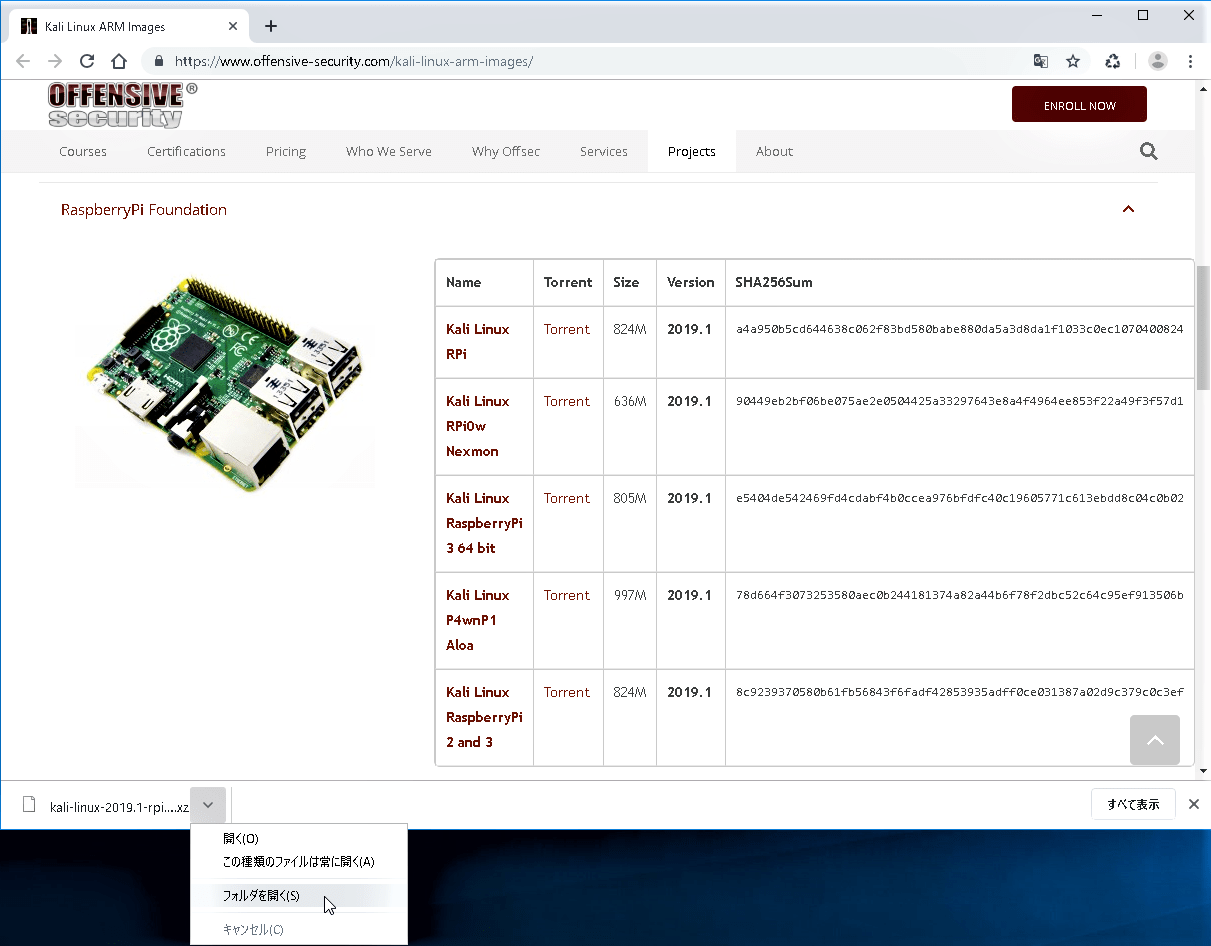The height and width of the screenshot is (946, 1211).
Task: Open the Chrome three-dot menu
Action: 1190,61
